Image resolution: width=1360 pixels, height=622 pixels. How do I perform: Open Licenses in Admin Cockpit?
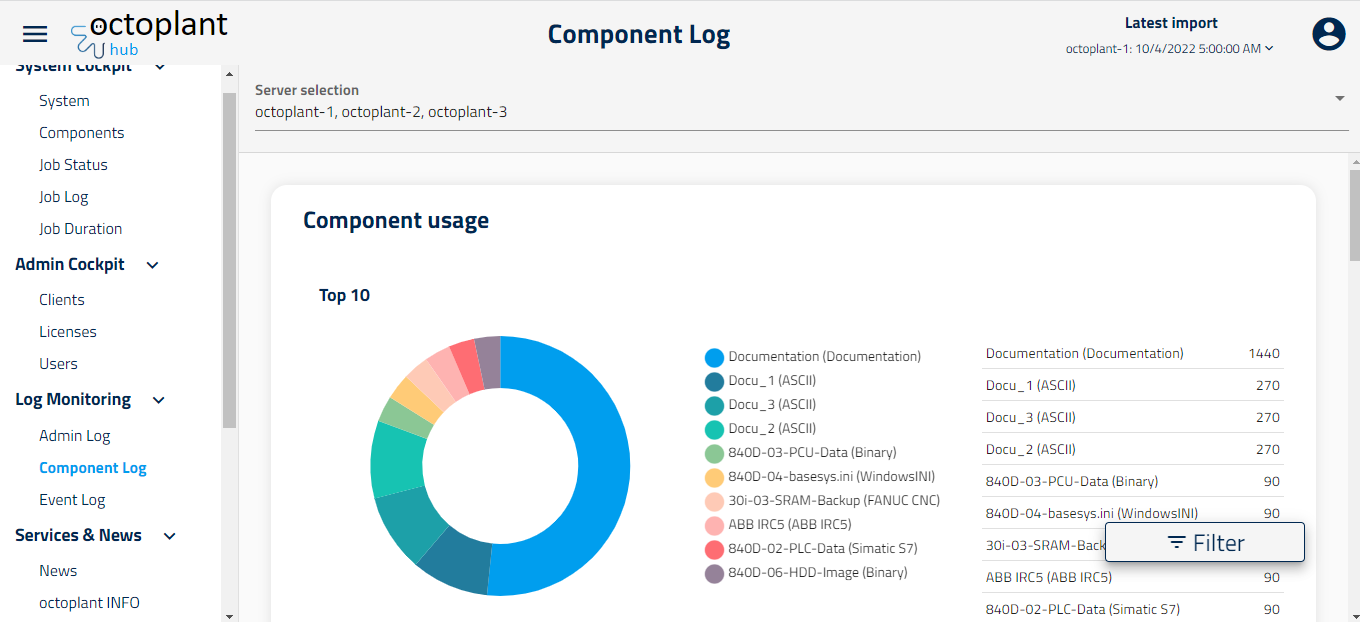click(x=68, y=332)
